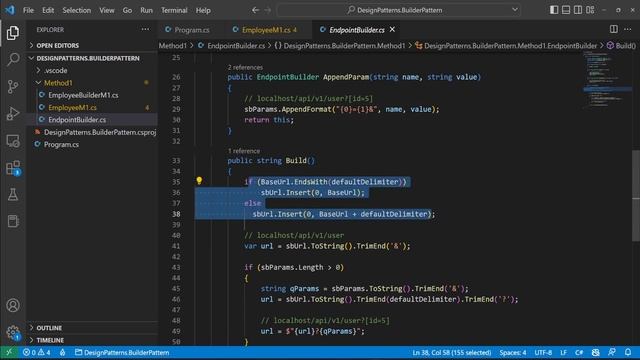Toggle primary side bar layout icon
This screenshot has height=360, width=640.
pyautogui.click(x=553, y=10)
